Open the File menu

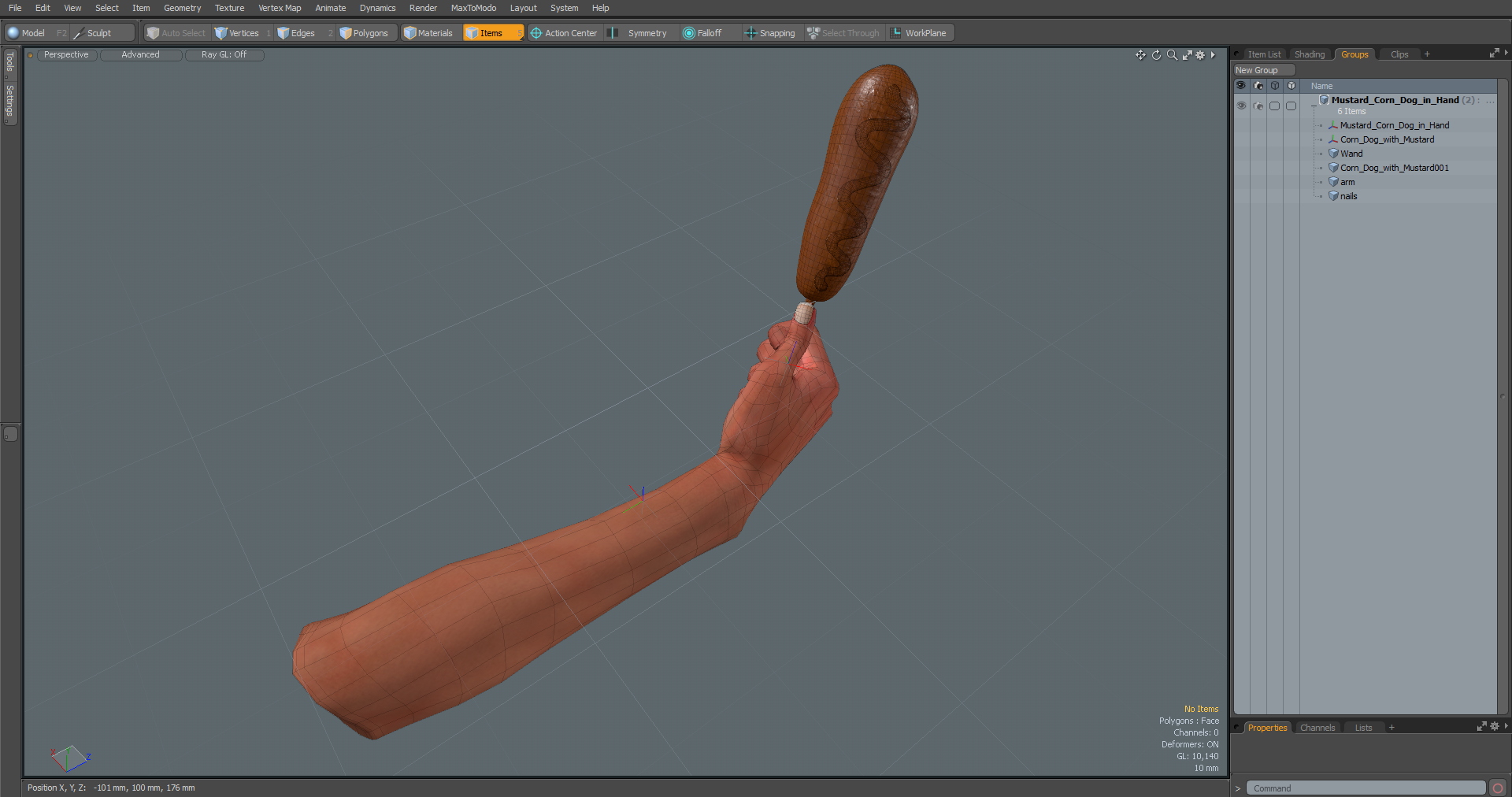[15, 8]
